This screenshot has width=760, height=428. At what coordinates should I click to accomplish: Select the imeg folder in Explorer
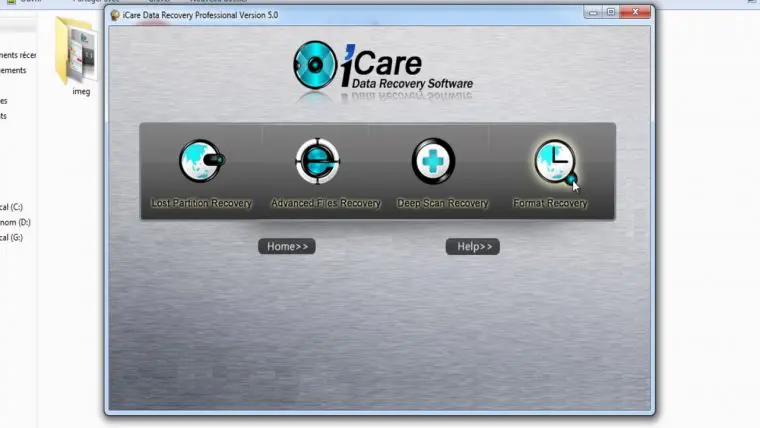pos(78,56)
